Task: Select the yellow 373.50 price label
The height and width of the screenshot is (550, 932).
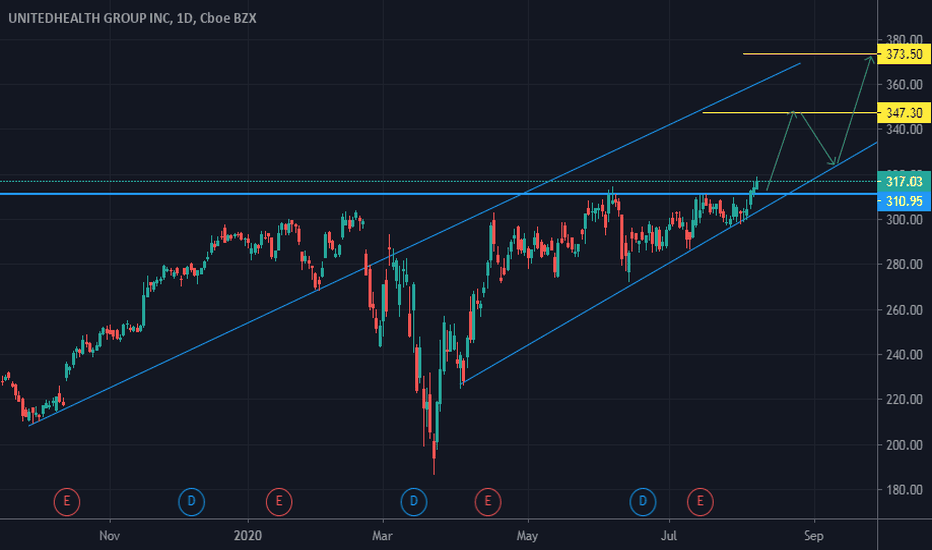Action: click(903, 54)
